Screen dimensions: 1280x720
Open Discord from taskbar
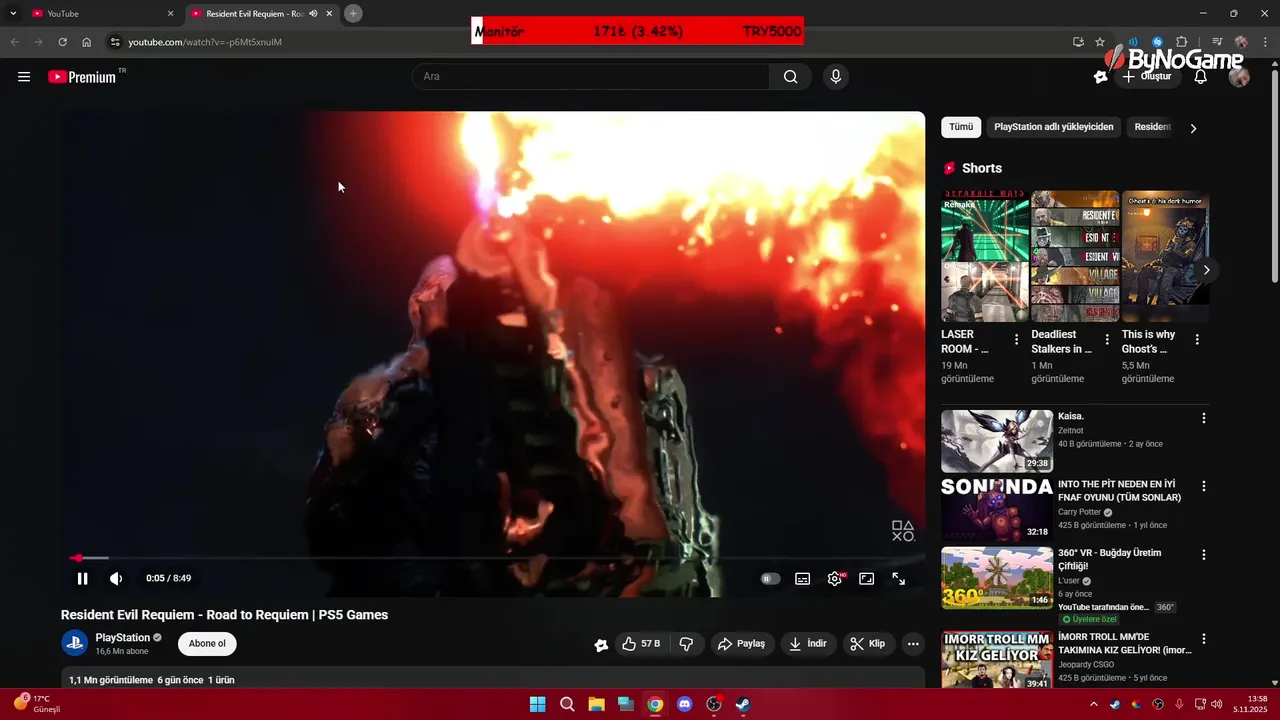[684, 704]
